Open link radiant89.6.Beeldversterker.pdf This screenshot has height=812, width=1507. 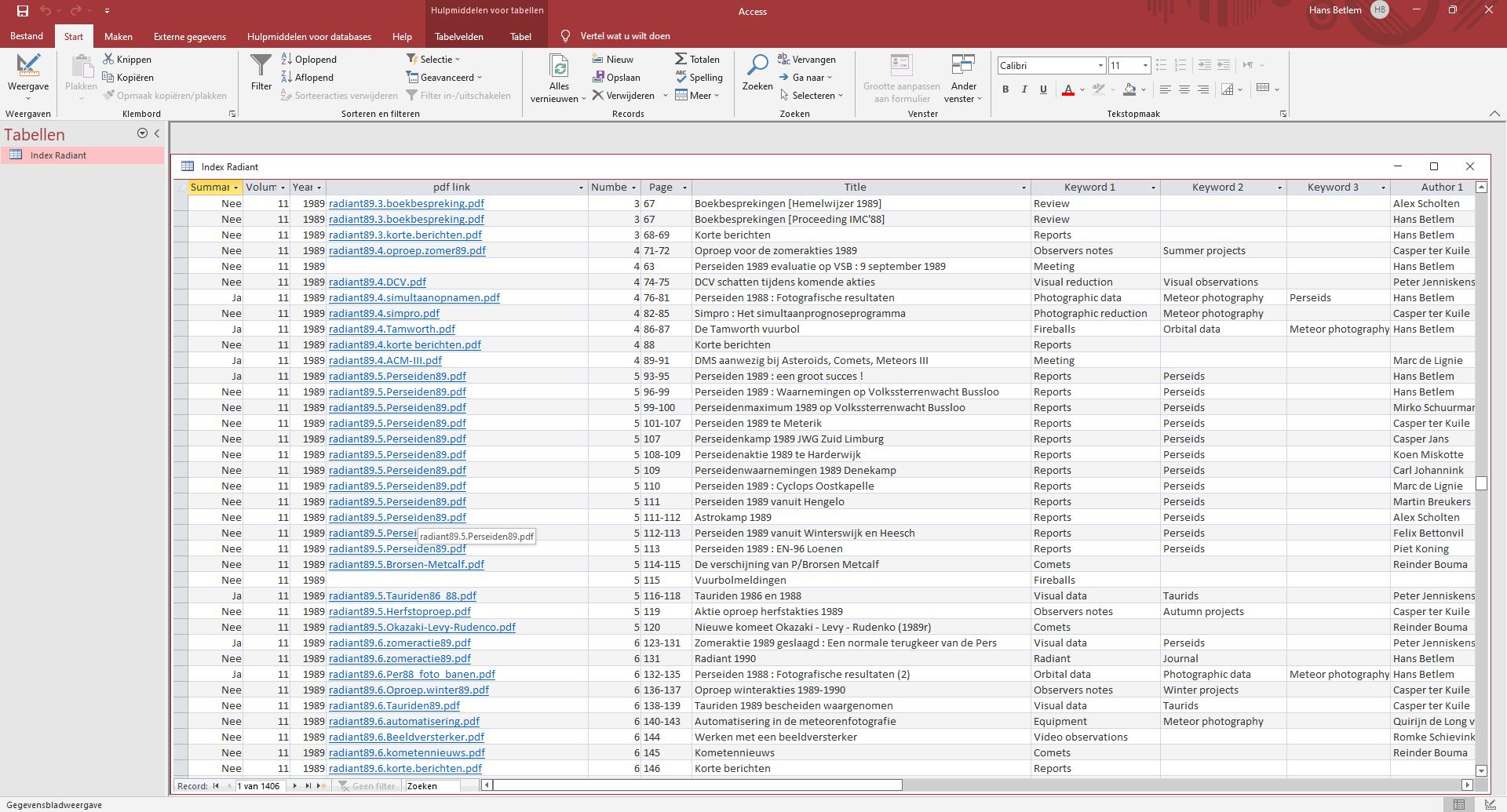[x=407, y=737]
